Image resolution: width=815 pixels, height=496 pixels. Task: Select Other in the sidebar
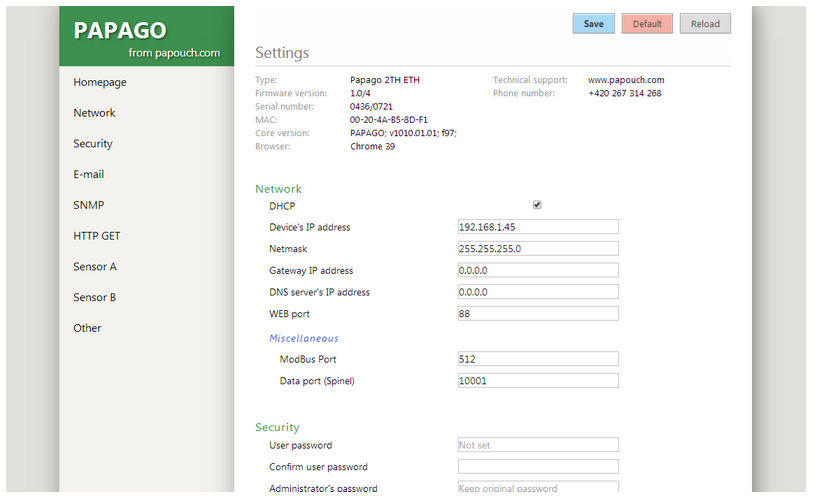coord(87,328)
